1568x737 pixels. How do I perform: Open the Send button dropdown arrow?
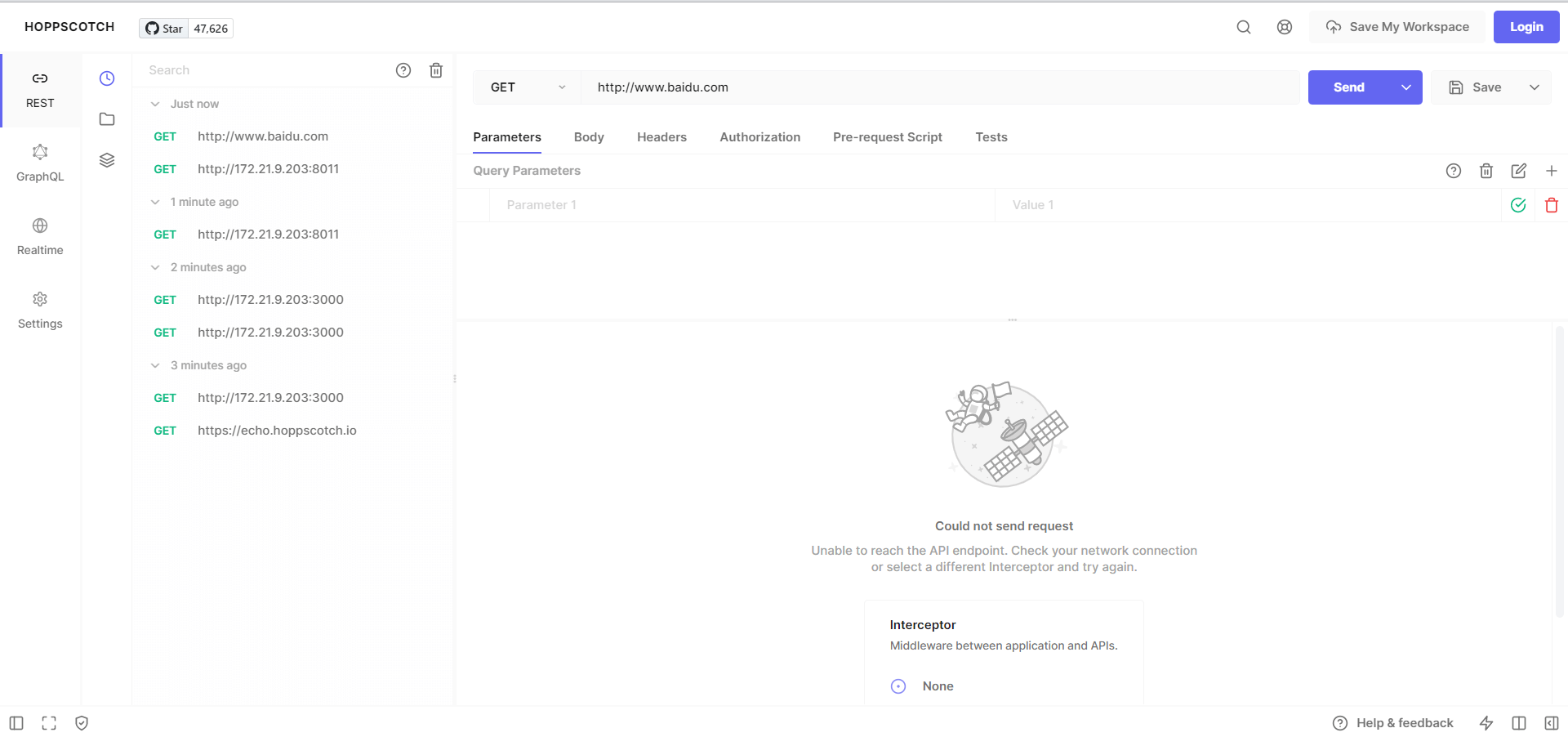tap(1405, 87)
